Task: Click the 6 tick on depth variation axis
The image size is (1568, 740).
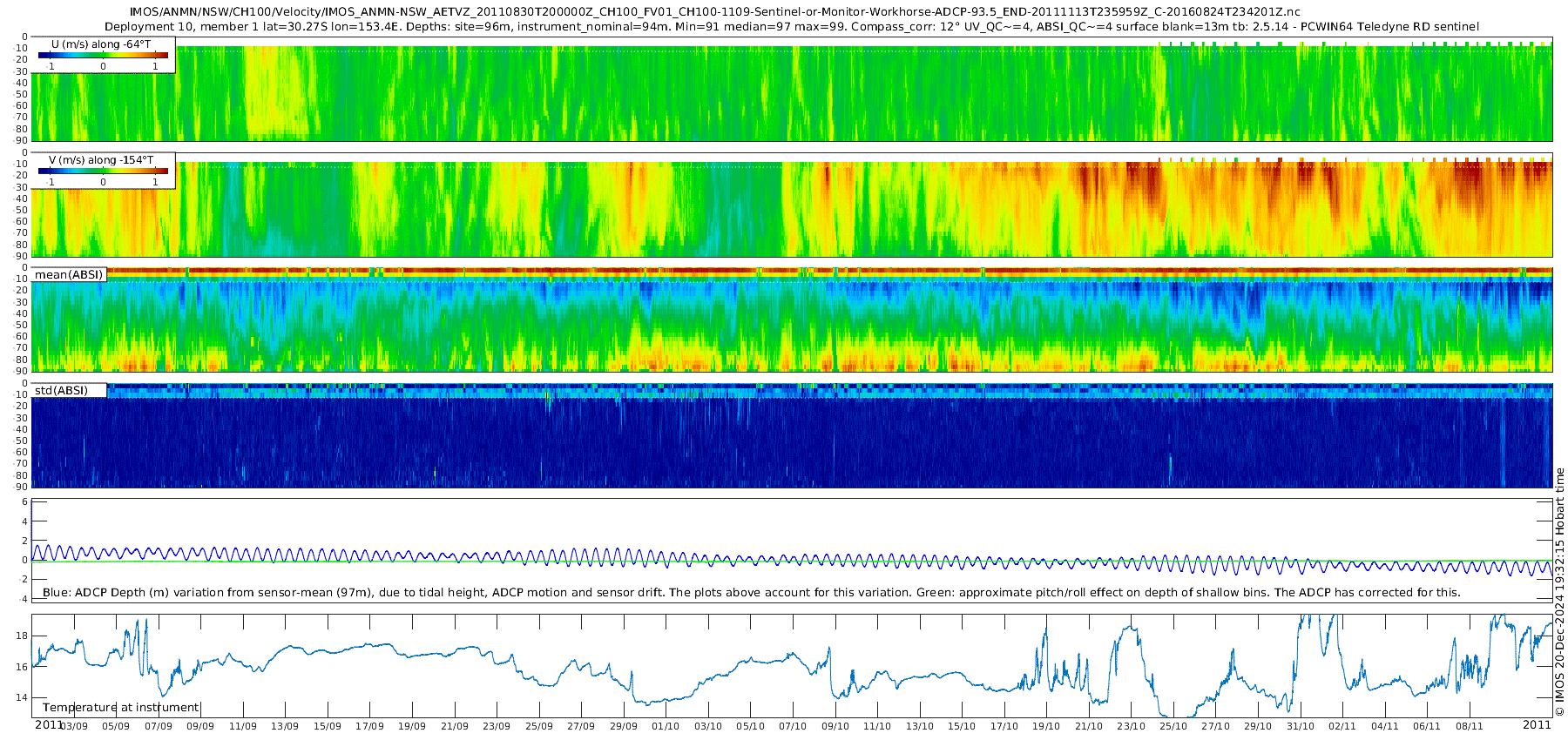Action: click(x=25, y=502)
